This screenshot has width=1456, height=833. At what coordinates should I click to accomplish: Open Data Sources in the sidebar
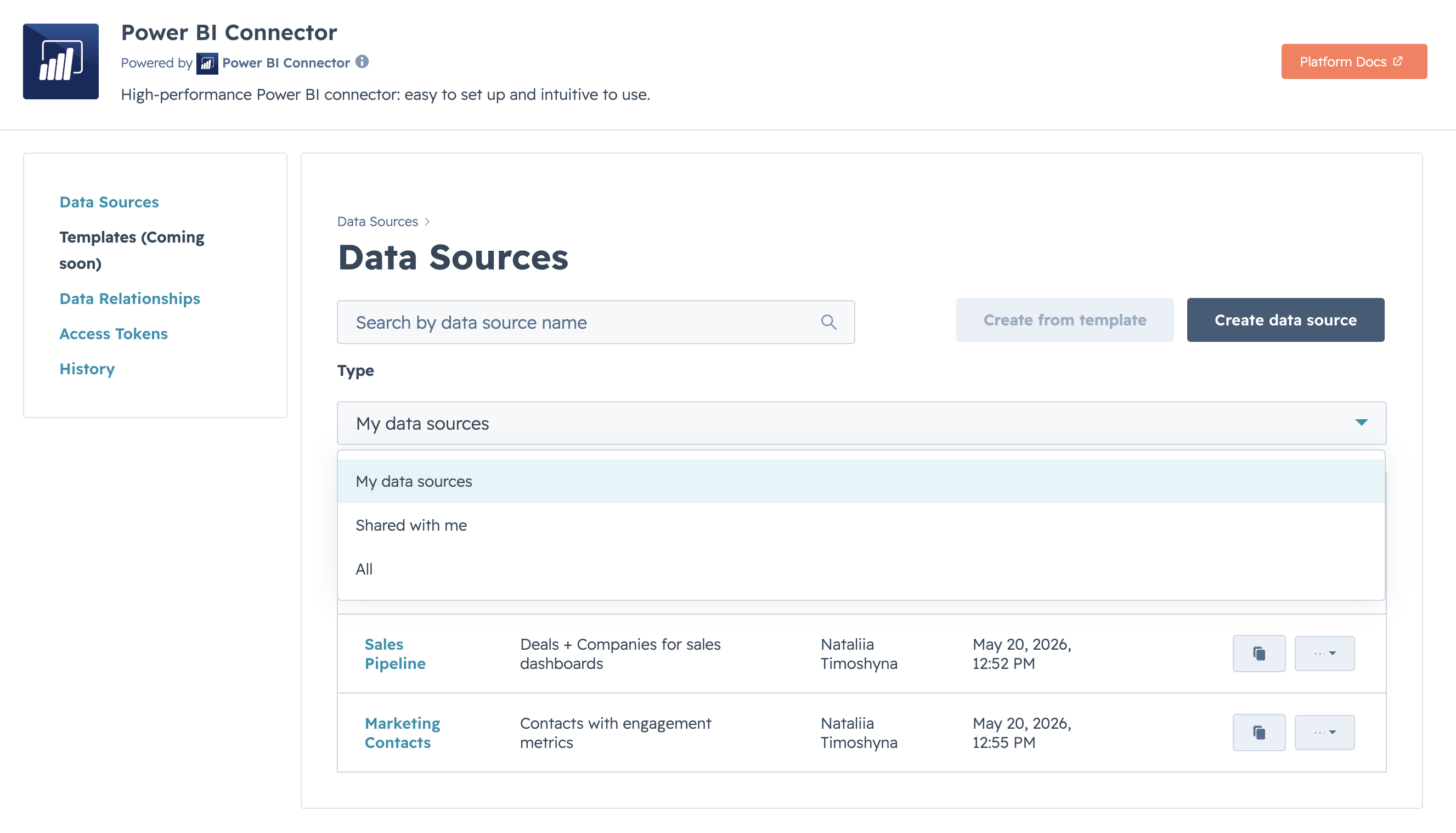[109, 202]
